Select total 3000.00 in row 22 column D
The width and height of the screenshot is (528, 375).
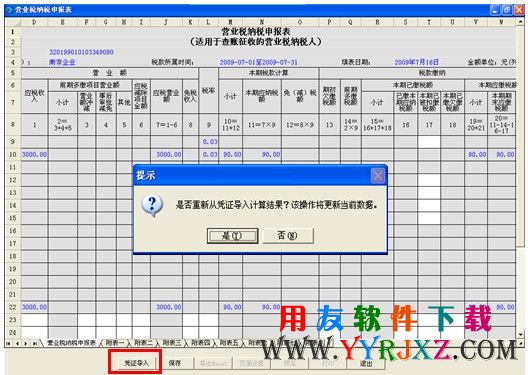tap(34, 307)
